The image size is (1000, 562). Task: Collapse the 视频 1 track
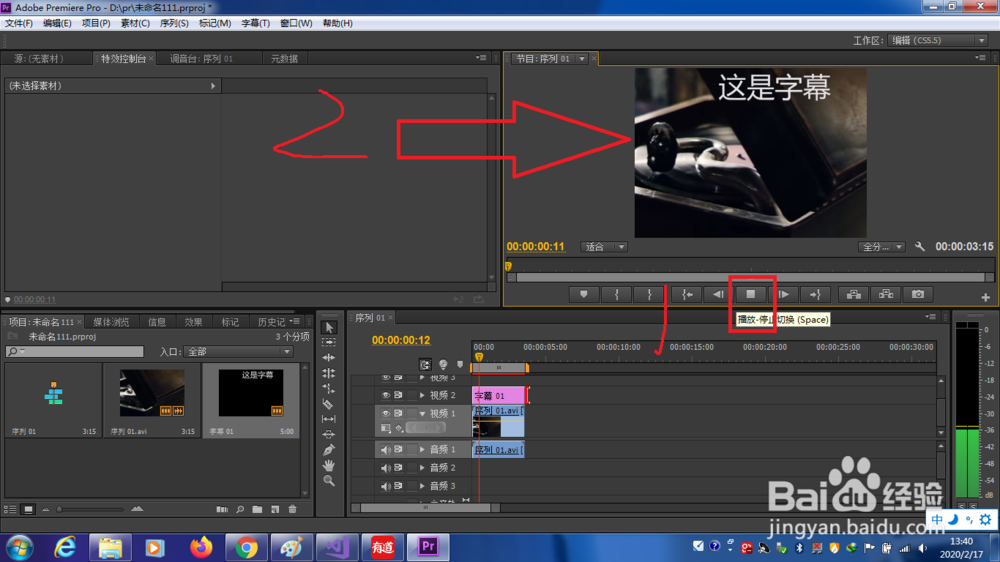[x=422, y=413]
